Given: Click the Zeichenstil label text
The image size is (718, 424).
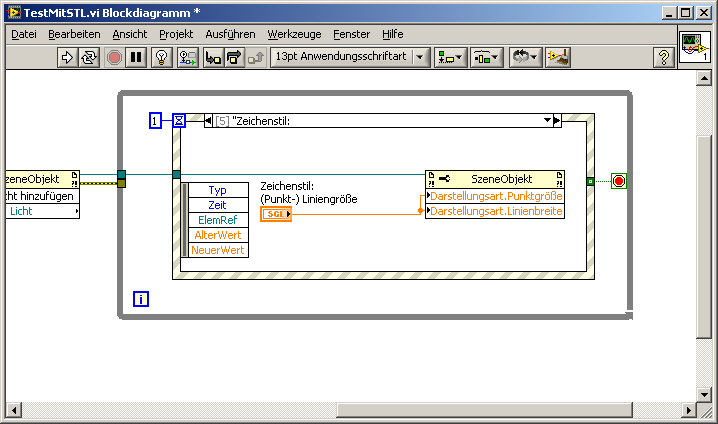Looking at the screenshot, I should [x=309, y=193].
